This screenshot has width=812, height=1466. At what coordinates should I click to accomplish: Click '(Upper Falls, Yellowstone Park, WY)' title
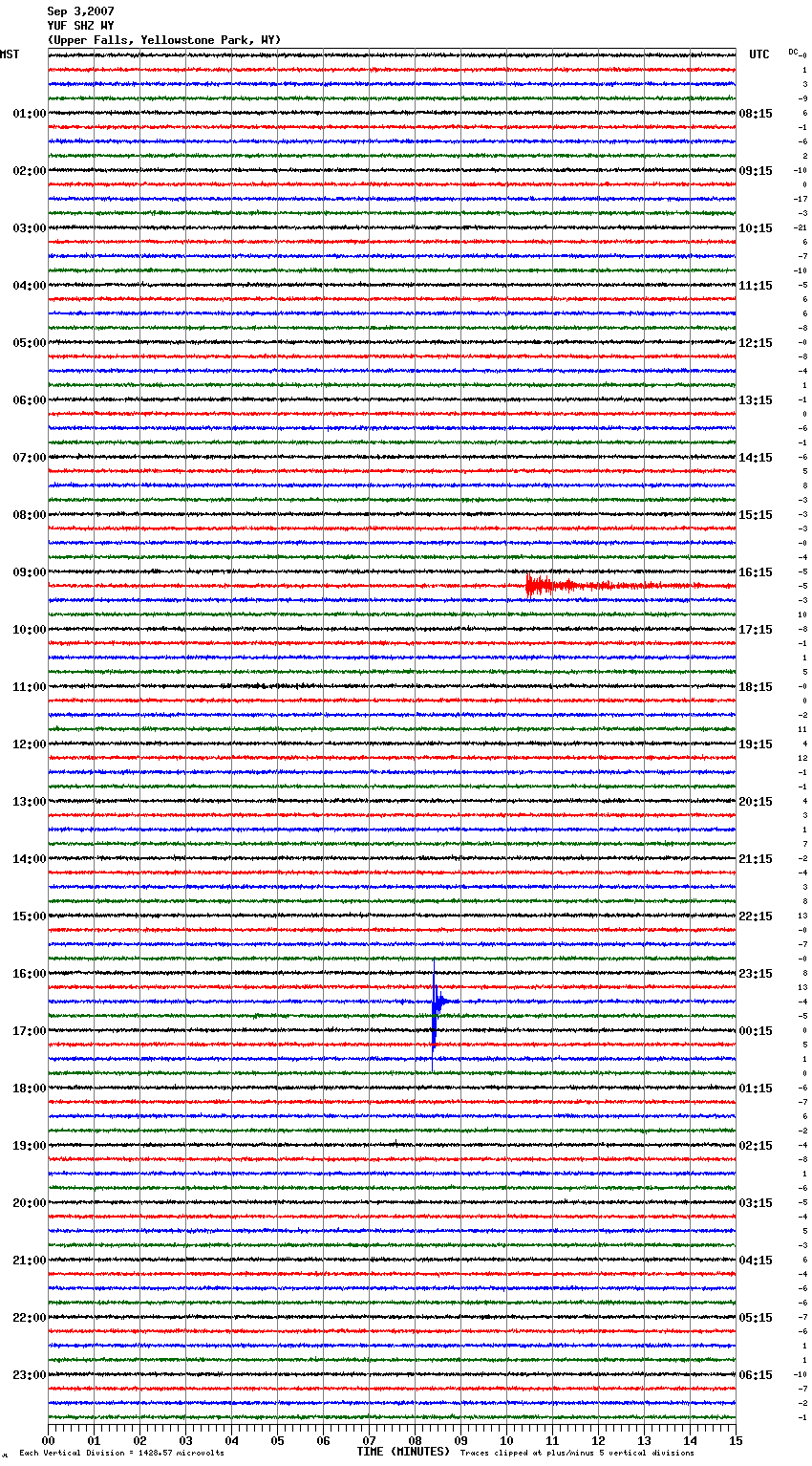pyautogui.click(x=164, y=40)
